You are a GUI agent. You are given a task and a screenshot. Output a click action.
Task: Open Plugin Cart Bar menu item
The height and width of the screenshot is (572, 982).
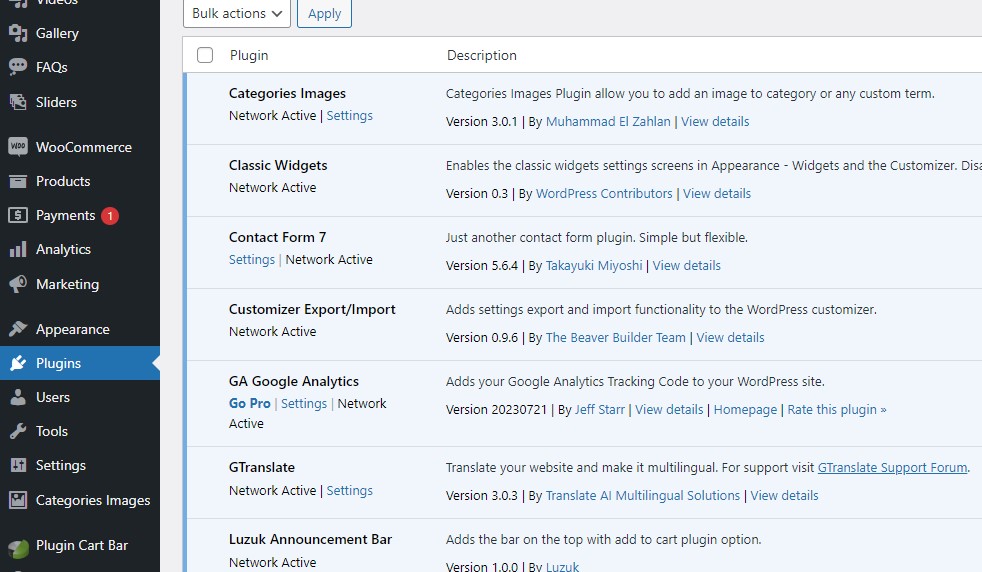click(82, 545)
